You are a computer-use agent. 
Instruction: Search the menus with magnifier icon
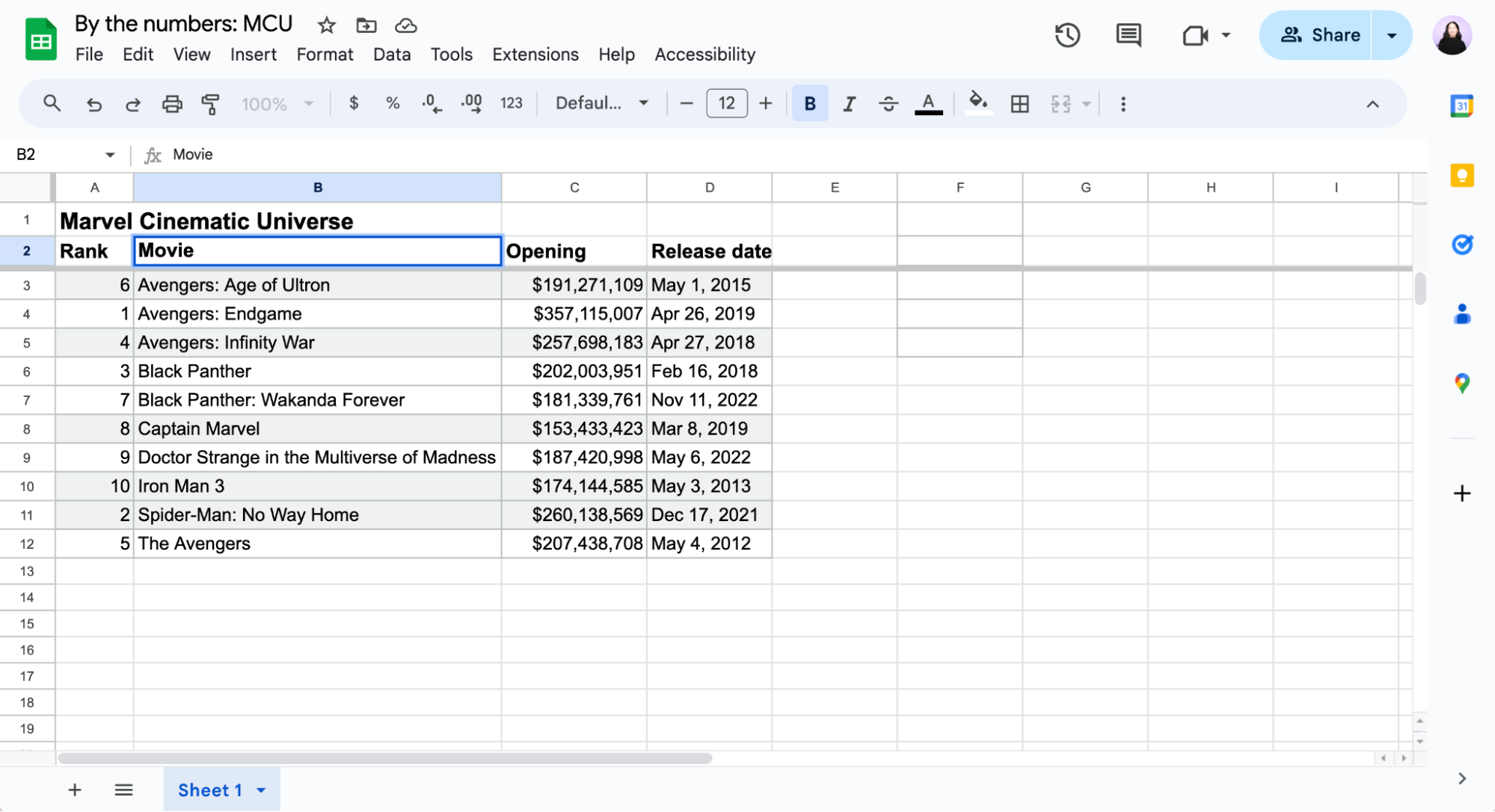[52, 103]
